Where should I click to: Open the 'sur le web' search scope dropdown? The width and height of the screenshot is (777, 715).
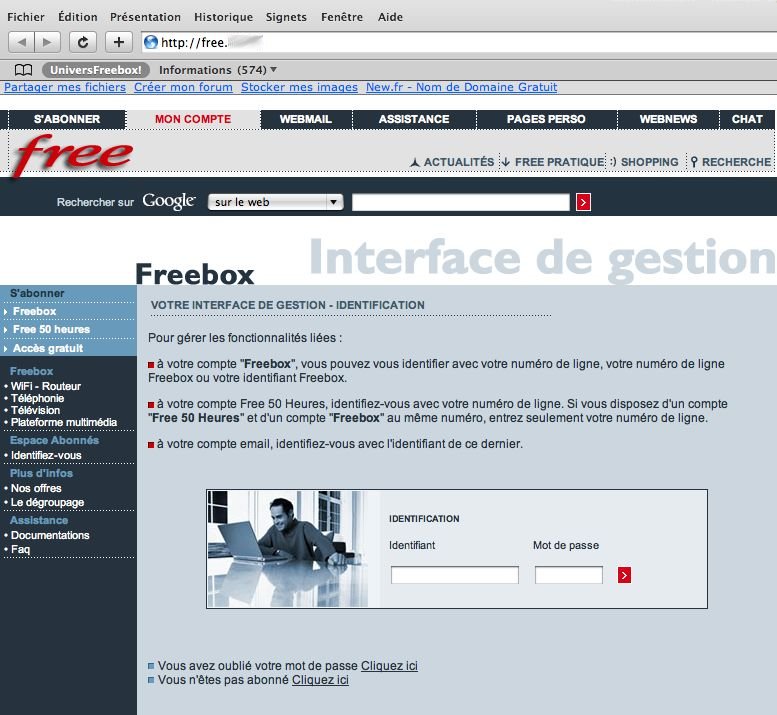pyautogui.click(x=276, y=202)
